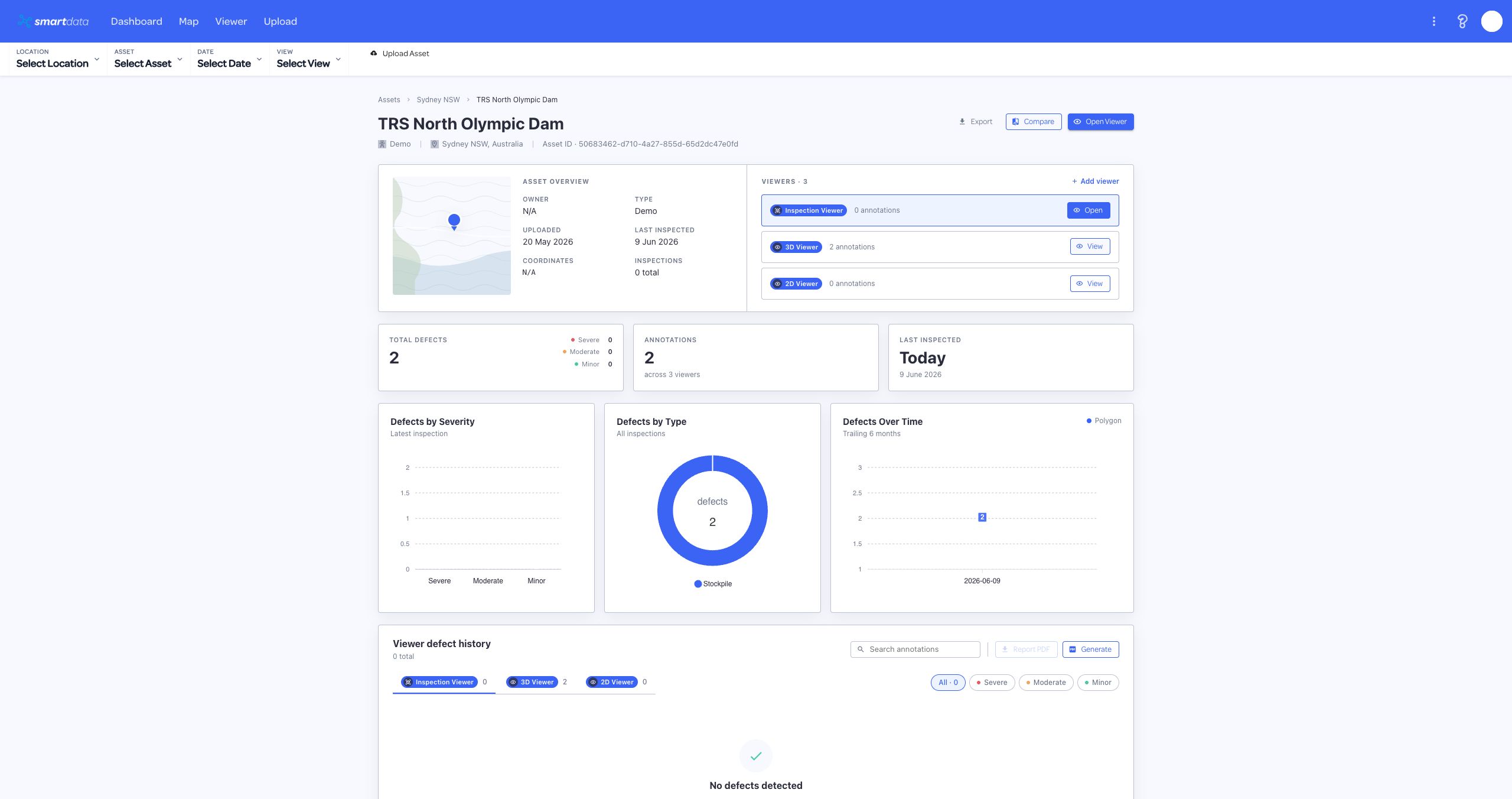Click the Sydney NSW breadcrumb link

[x=438, y=100]
